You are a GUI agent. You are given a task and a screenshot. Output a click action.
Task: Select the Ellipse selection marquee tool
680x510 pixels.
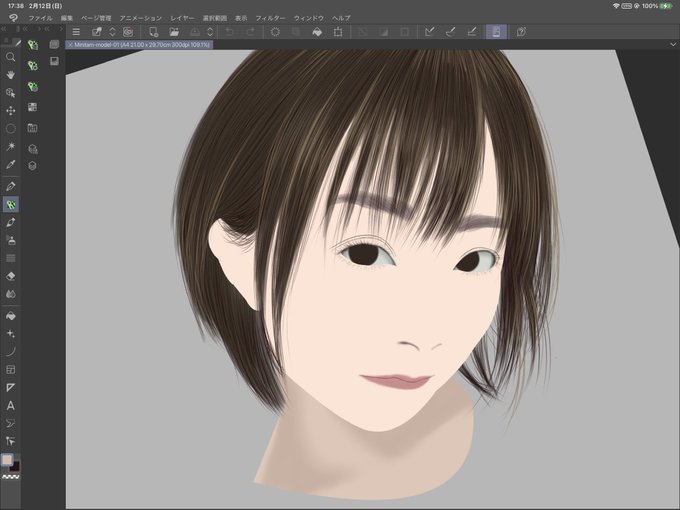click(x=11, y=128)
